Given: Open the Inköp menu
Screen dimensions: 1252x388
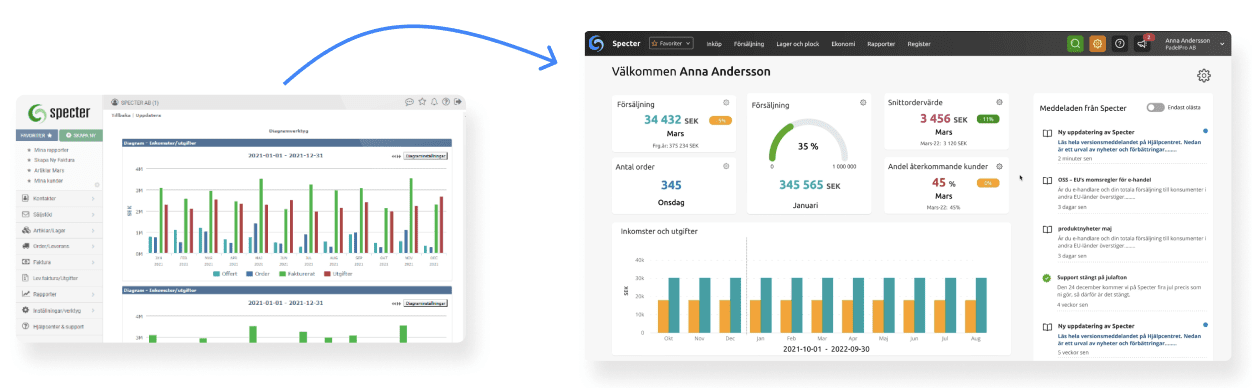Looking at the screenshot, I should pos(714,44).
